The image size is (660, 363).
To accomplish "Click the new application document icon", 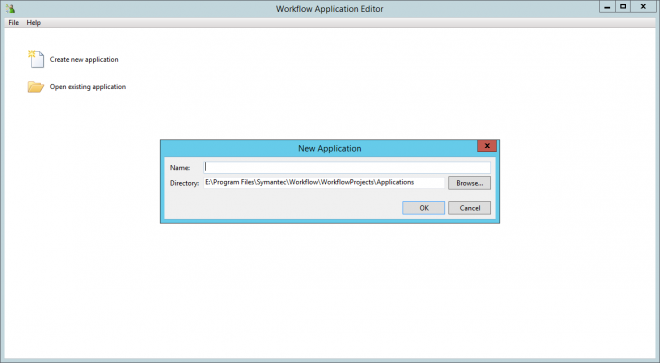I will click(36, 59).
